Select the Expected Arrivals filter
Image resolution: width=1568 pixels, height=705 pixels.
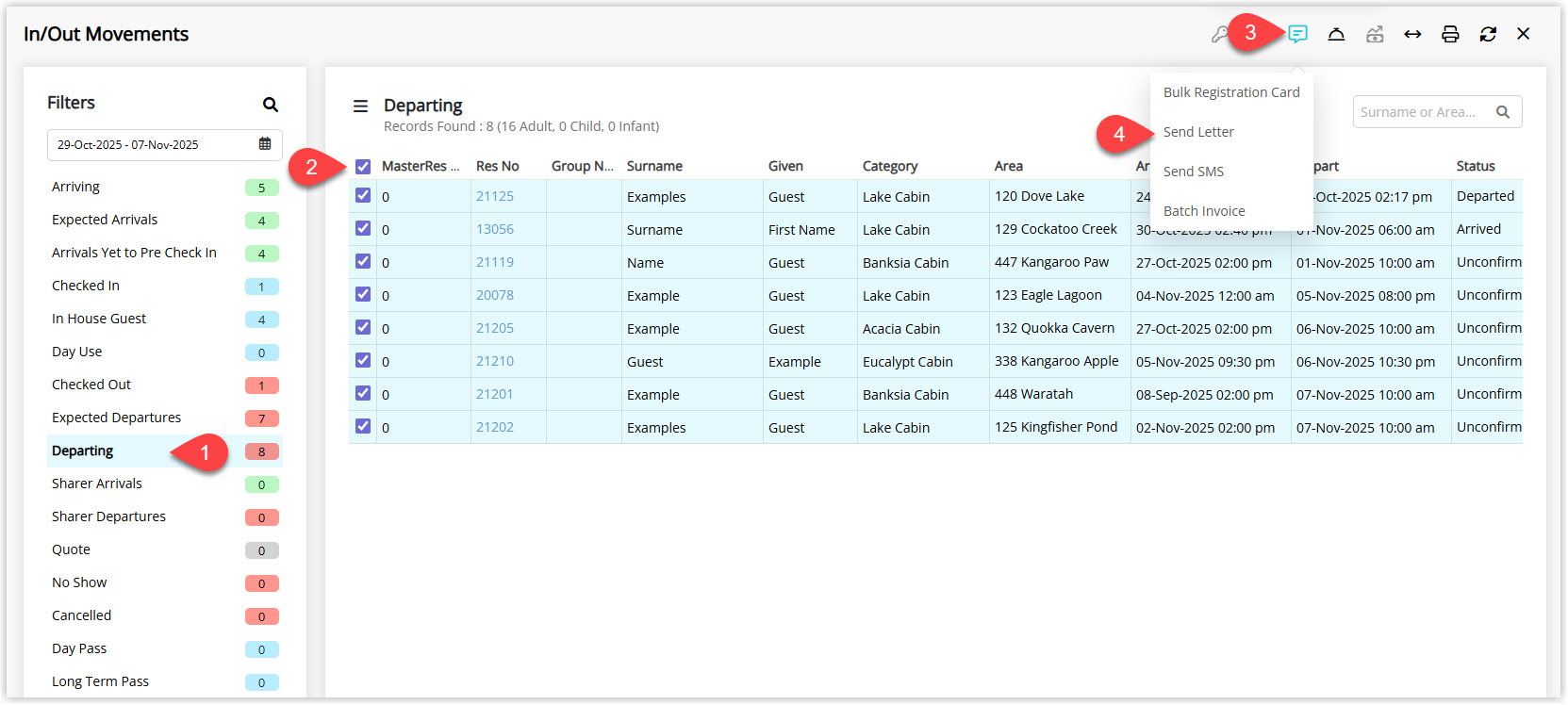[165, 220]
